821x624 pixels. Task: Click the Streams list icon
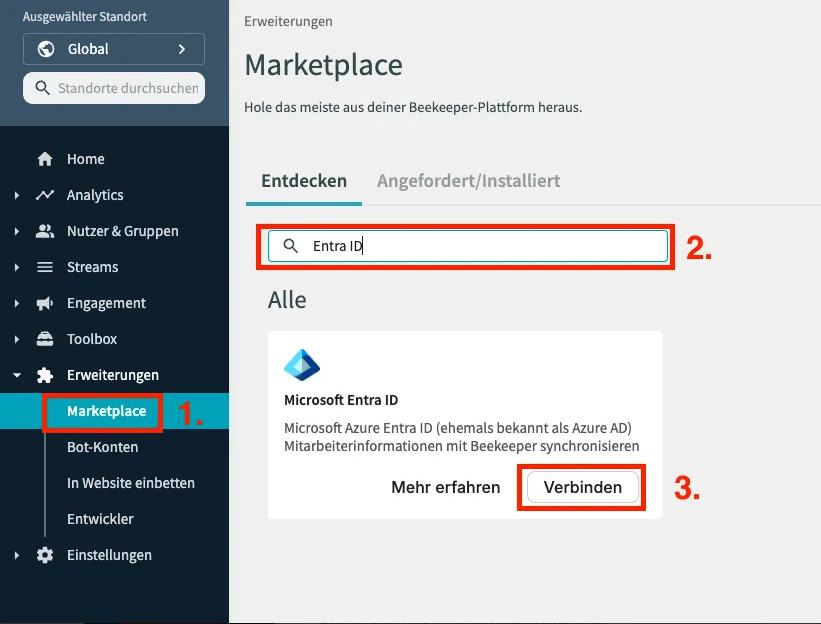(x=45, y=267)
